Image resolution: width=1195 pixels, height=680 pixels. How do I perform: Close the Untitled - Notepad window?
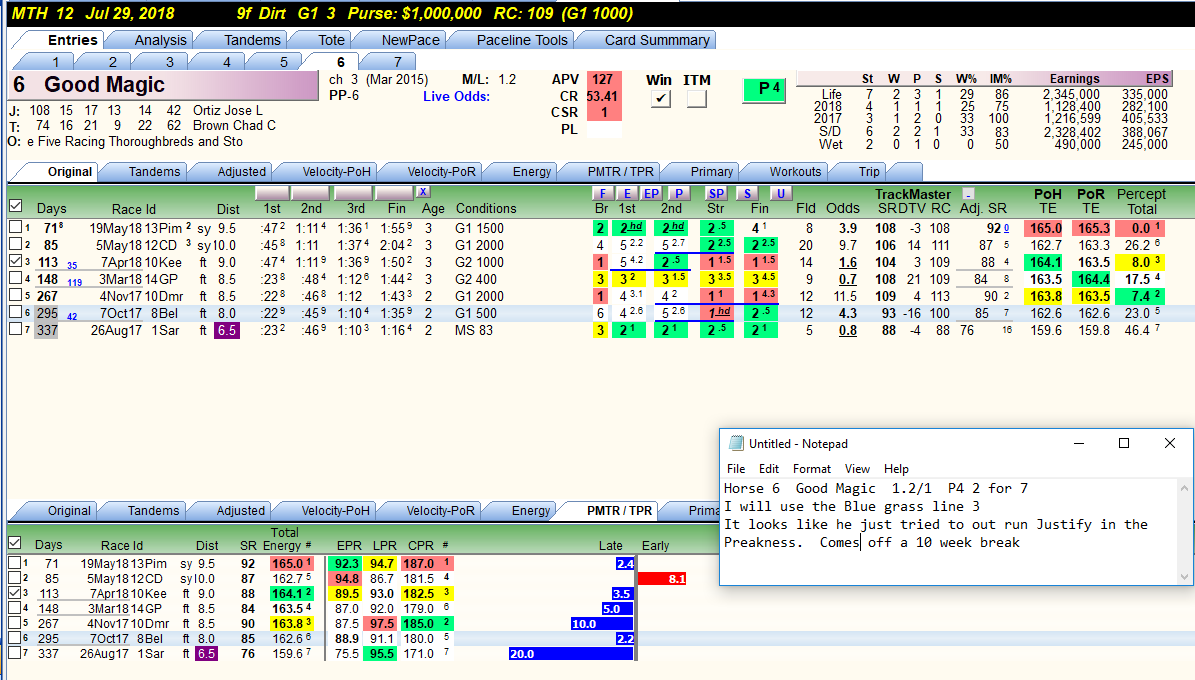click(x=1170, y=443)
